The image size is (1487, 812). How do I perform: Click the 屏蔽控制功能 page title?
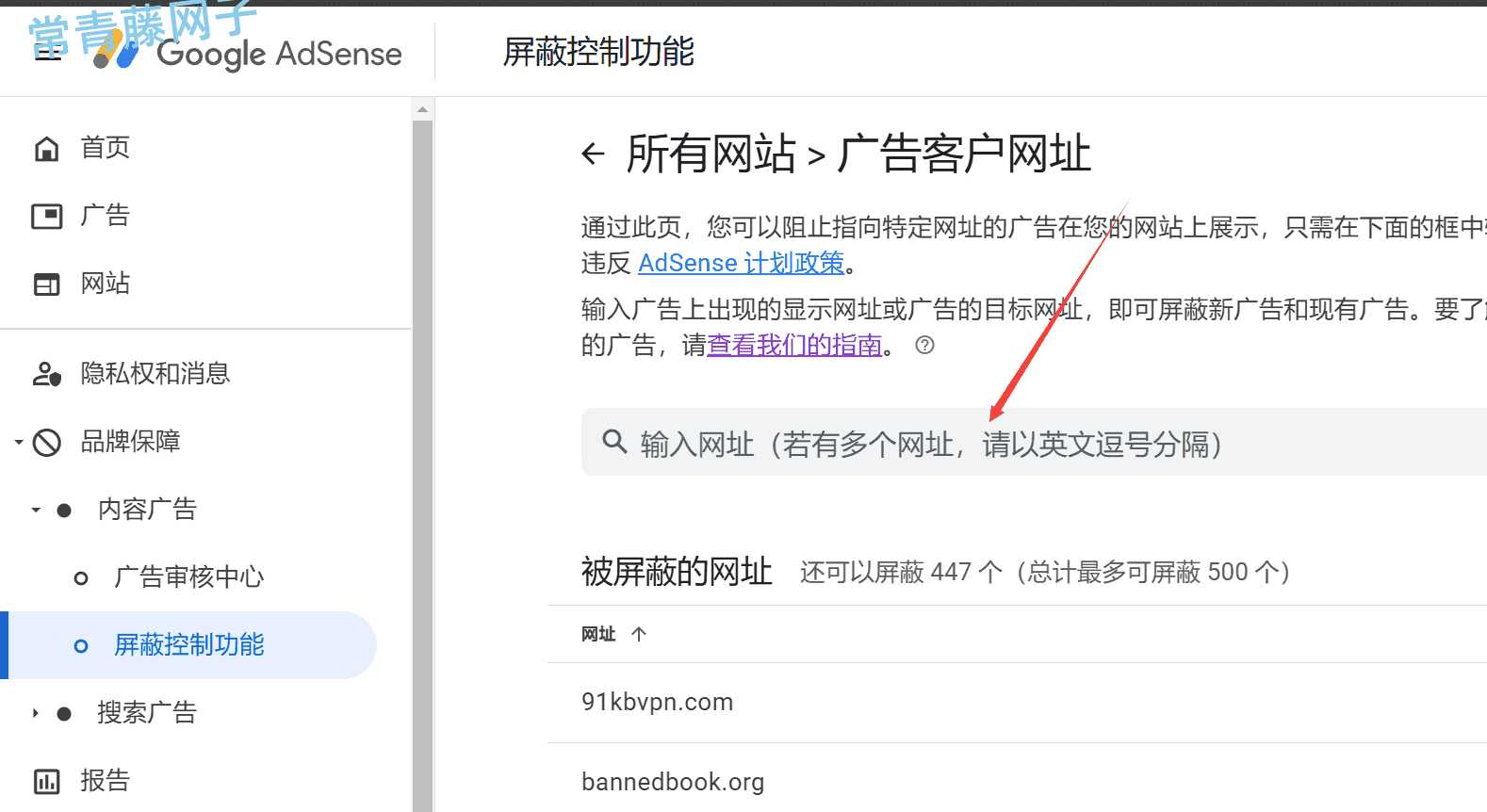point(598,52)
